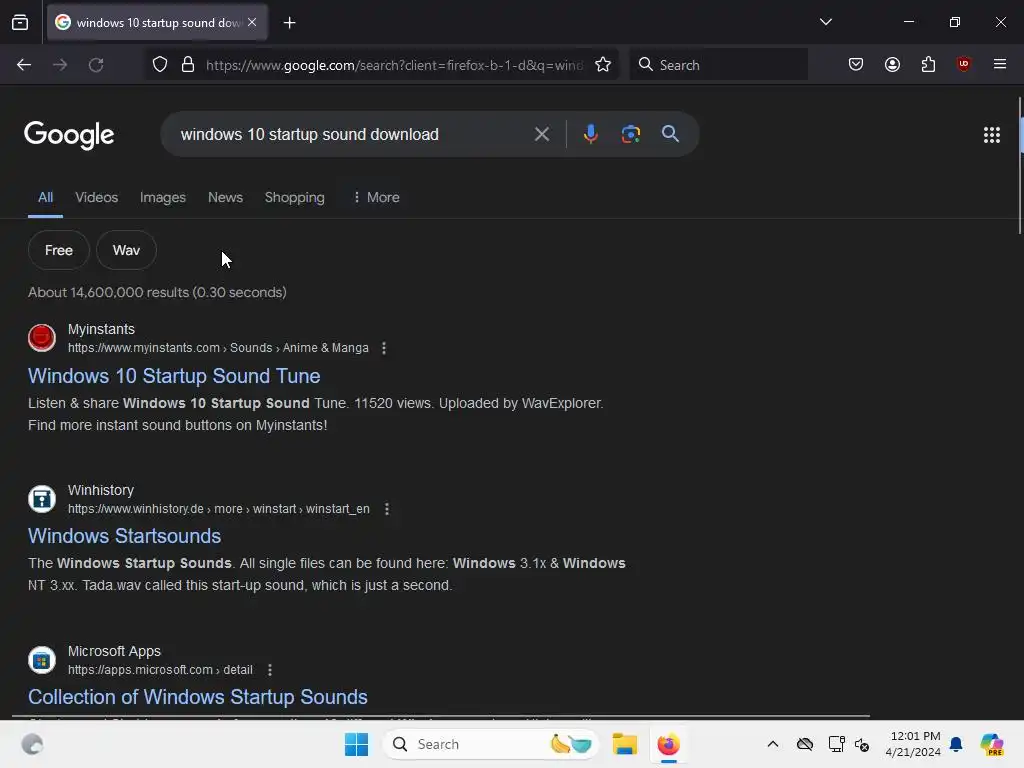Click the winhistory.de breadcrumb URL
The image size is (1024, 768).
coord(219,509)
